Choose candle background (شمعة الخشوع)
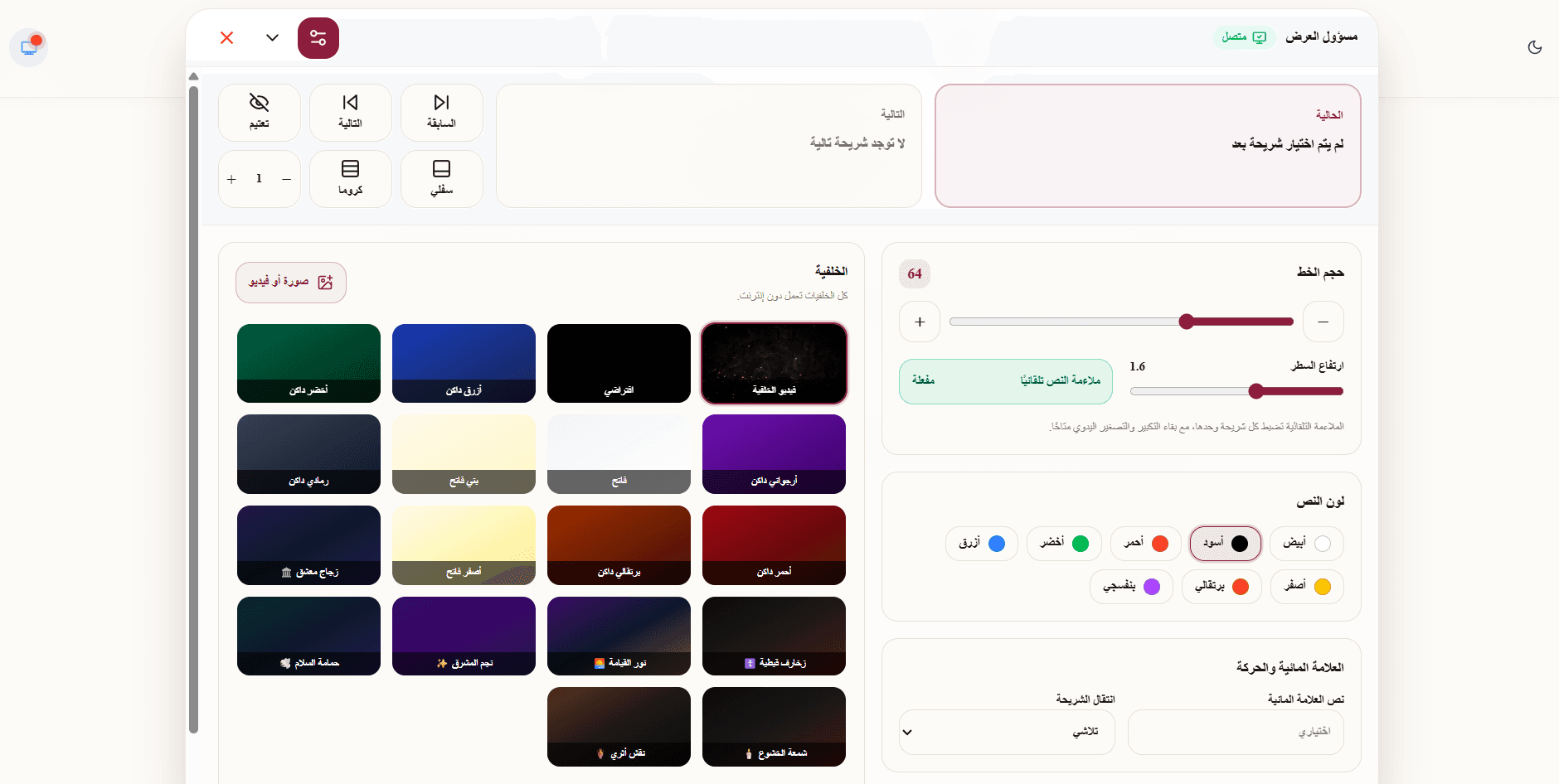This screenshot has width=1559, height=784. [775, 727]
